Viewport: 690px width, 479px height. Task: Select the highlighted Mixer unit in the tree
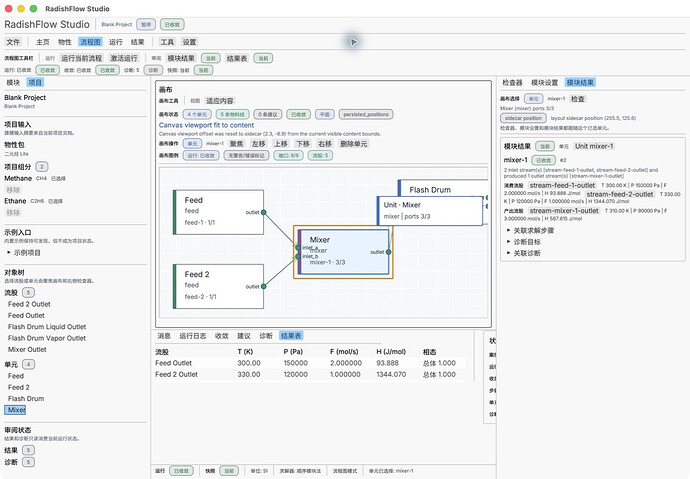[15, 410]
